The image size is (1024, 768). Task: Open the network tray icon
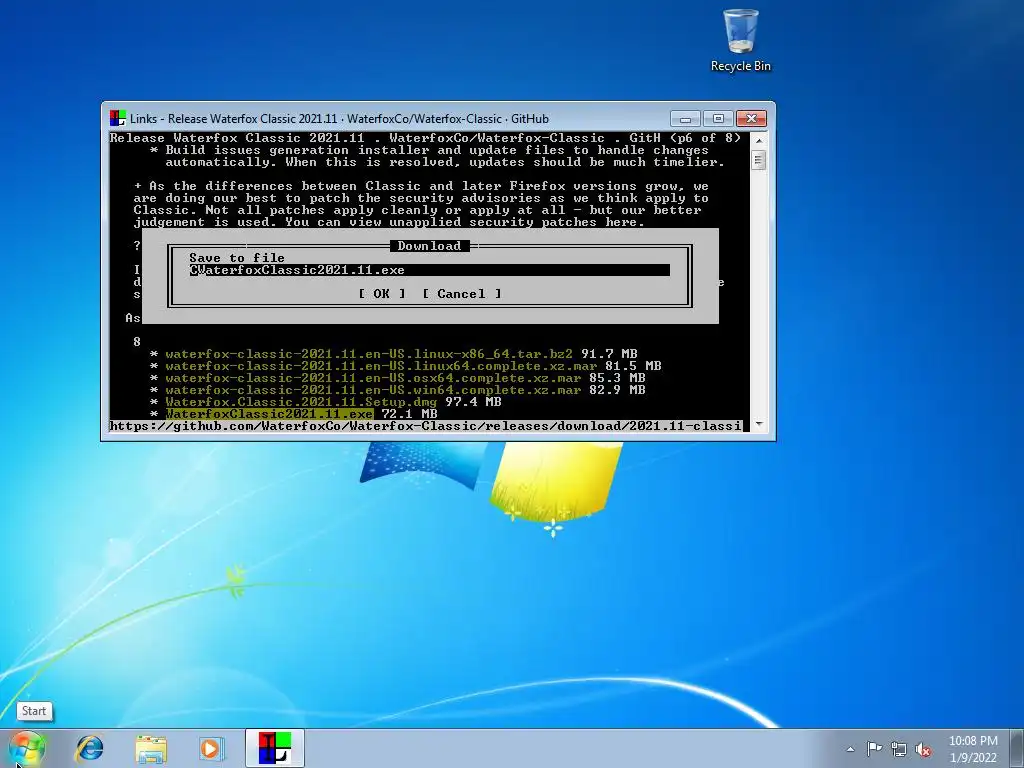click(899, 749)
